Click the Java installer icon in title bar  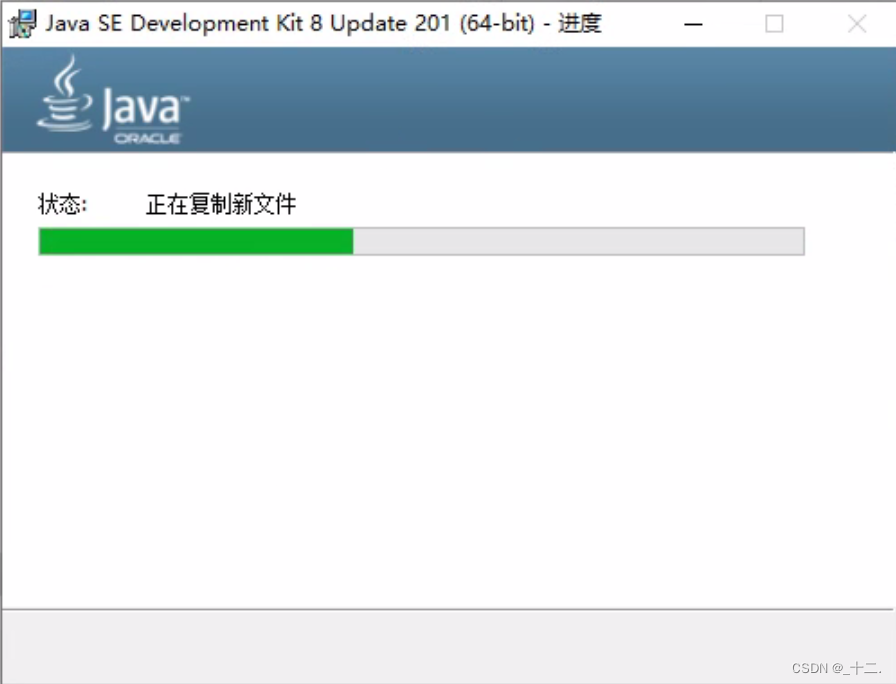coord(22,24)
